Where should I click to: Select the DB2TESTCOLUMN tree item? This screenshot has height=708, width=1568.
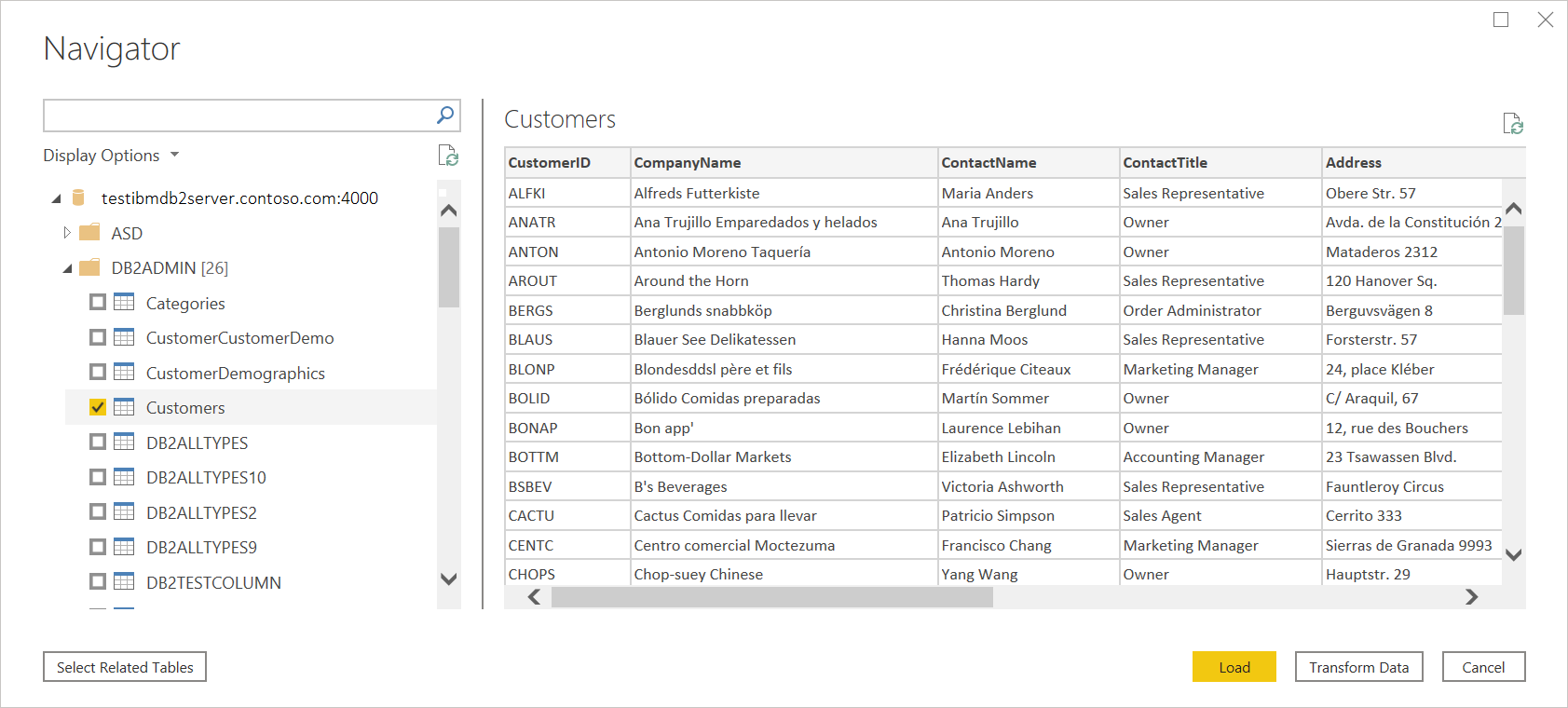tap(213, 582)
